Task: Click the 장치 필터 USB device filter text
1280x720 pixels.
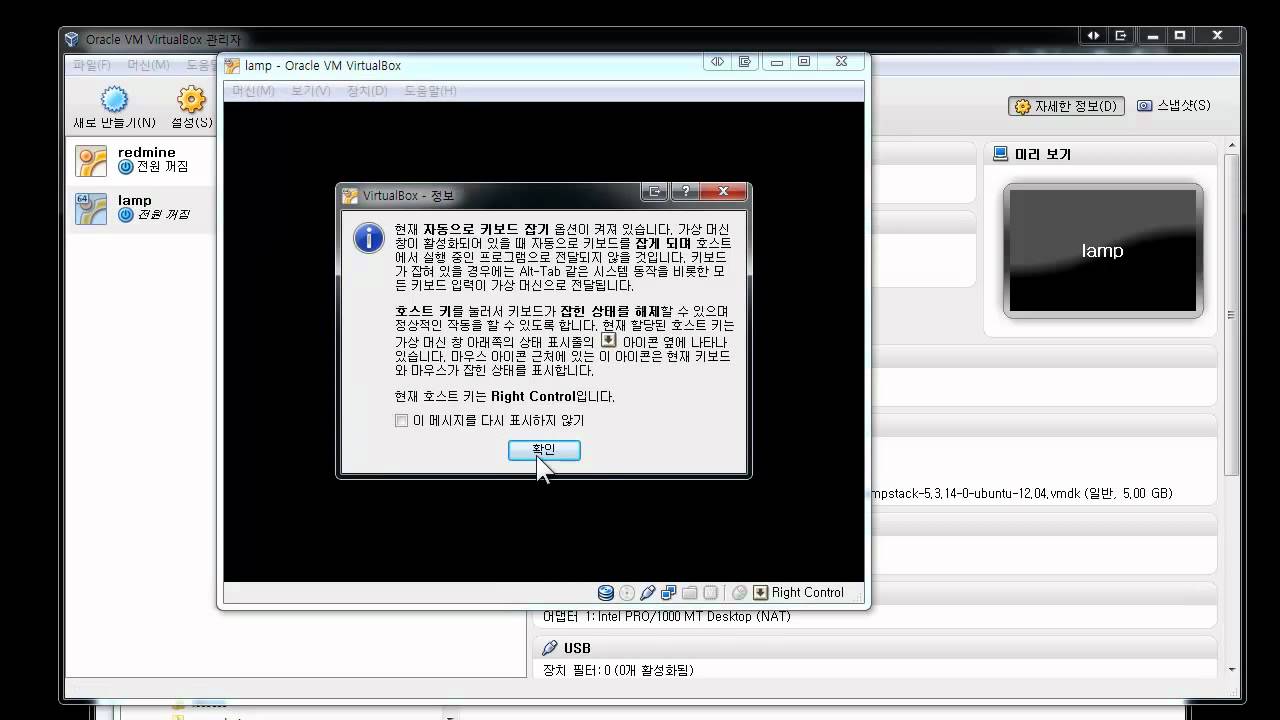Action: [x=618, y=670]
